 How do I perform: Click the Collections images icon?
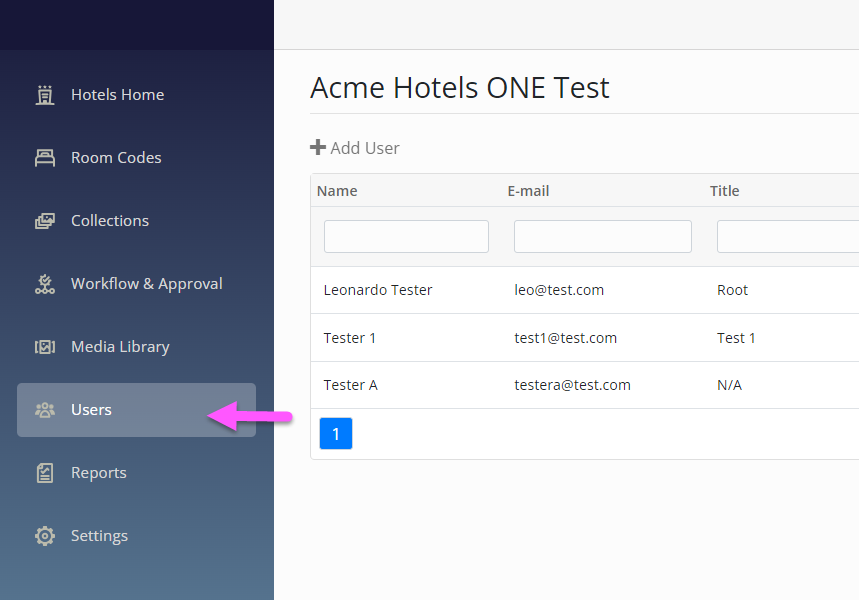click(x=45, y=221)
